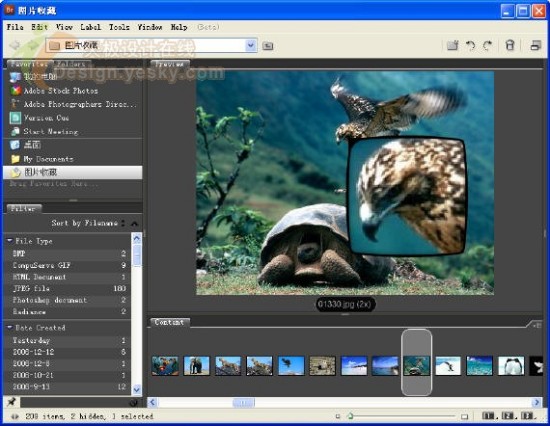Collapse the Date Created filter section
This screenshot has width=550, height=426.
click(9, 327)
